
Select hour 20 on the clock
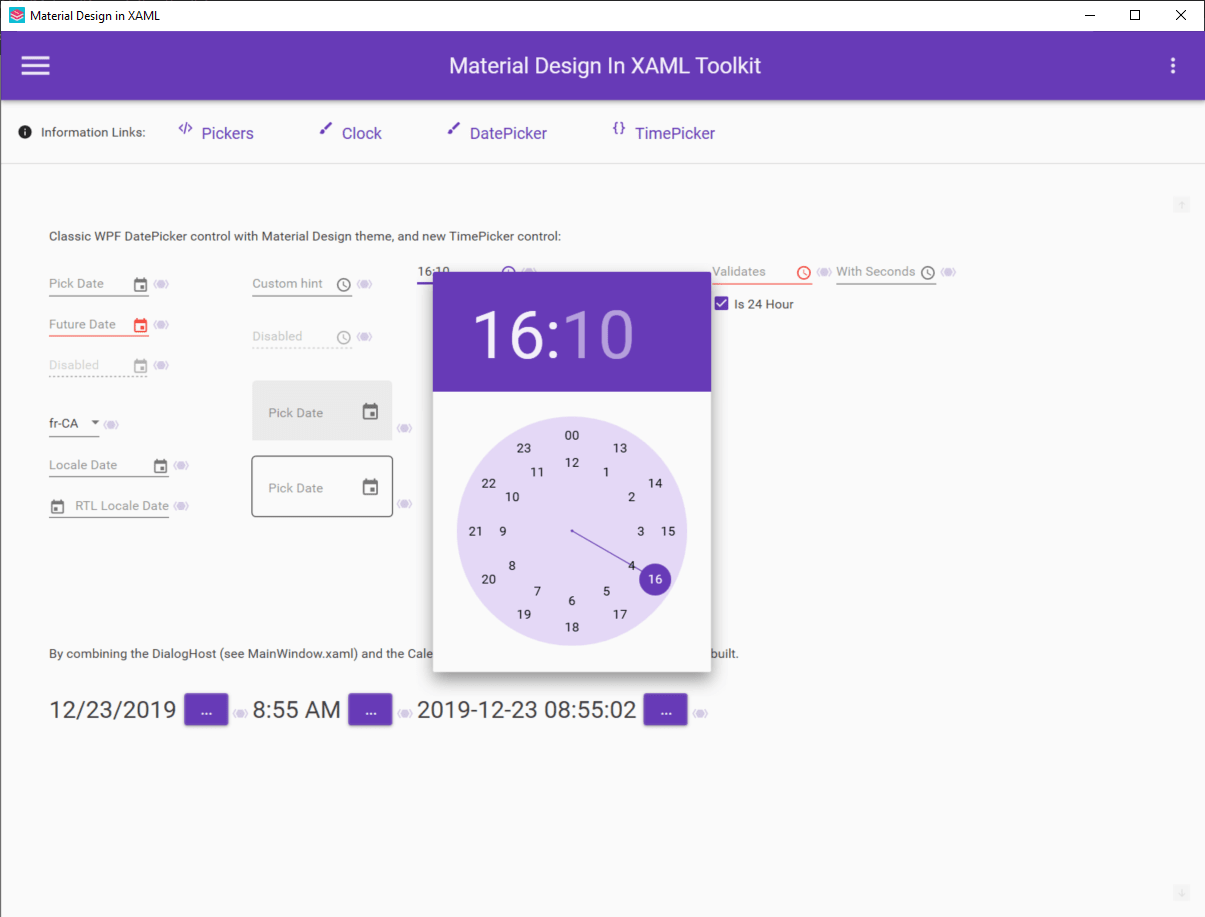point(489,579)
